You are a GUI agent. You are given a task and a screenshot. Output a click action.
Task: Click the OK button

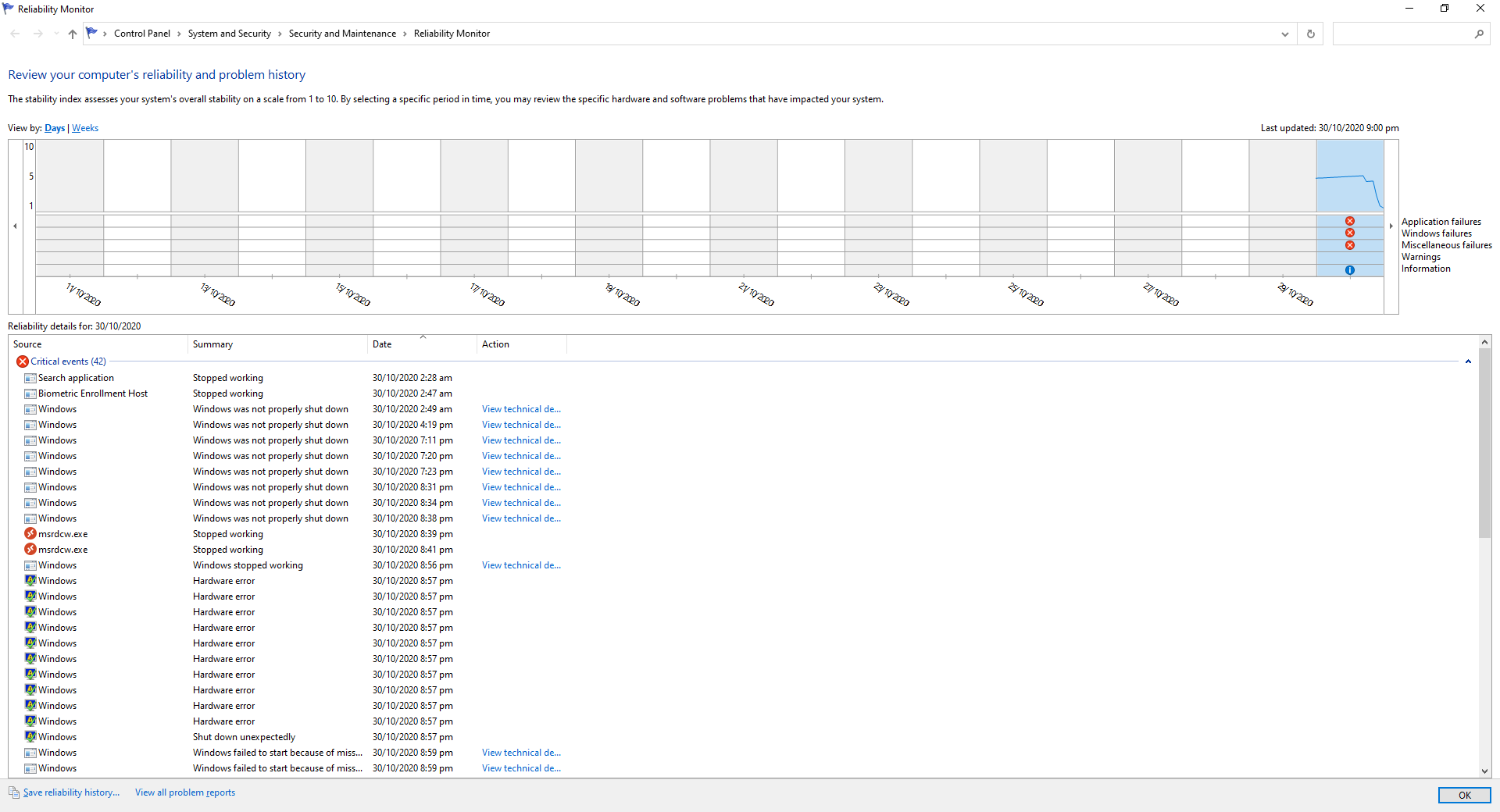click(x=1464, y=795)
